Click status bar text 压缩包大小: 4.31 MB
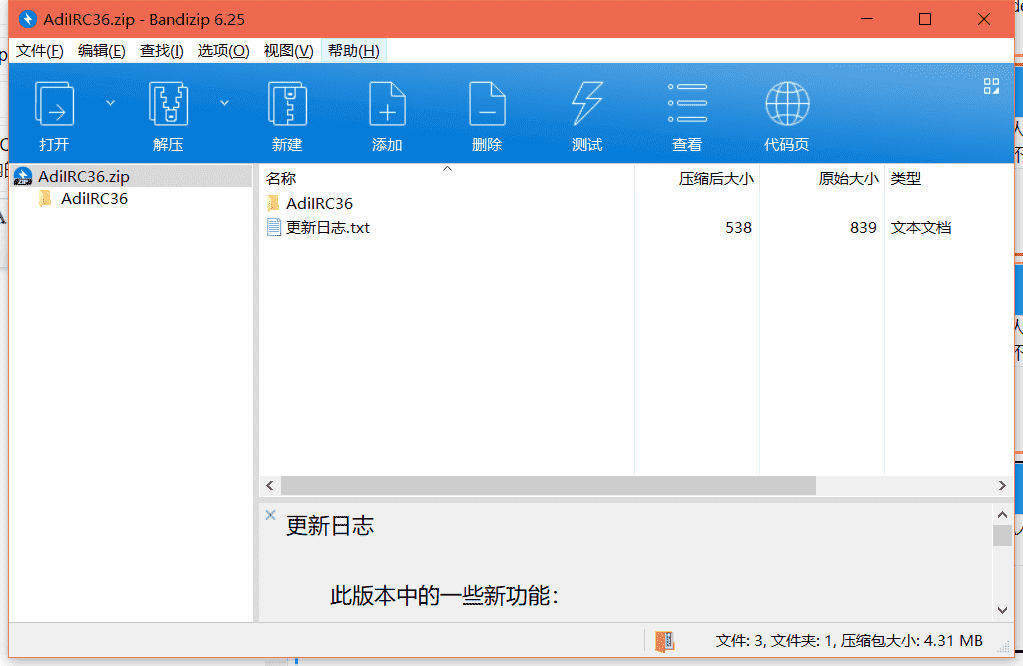Image resolution: width=1023 pixels, height=666 pixels. click(x=911, y=641)
